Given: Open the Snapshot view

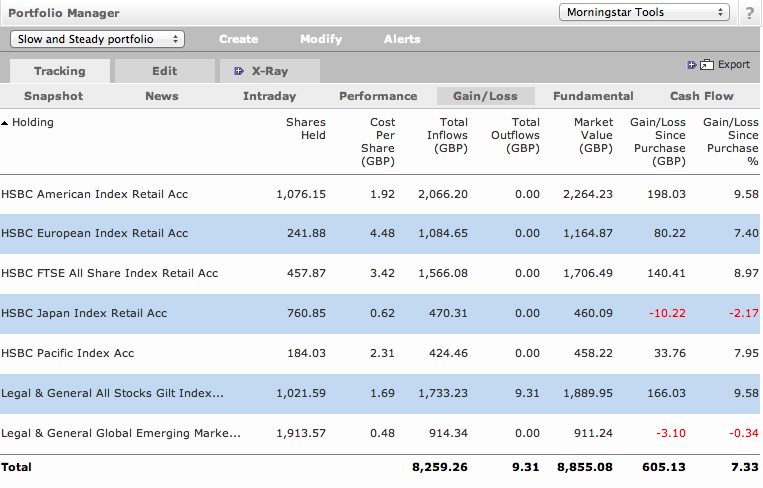Looking at the screenshot, I should tap(54, 96).
